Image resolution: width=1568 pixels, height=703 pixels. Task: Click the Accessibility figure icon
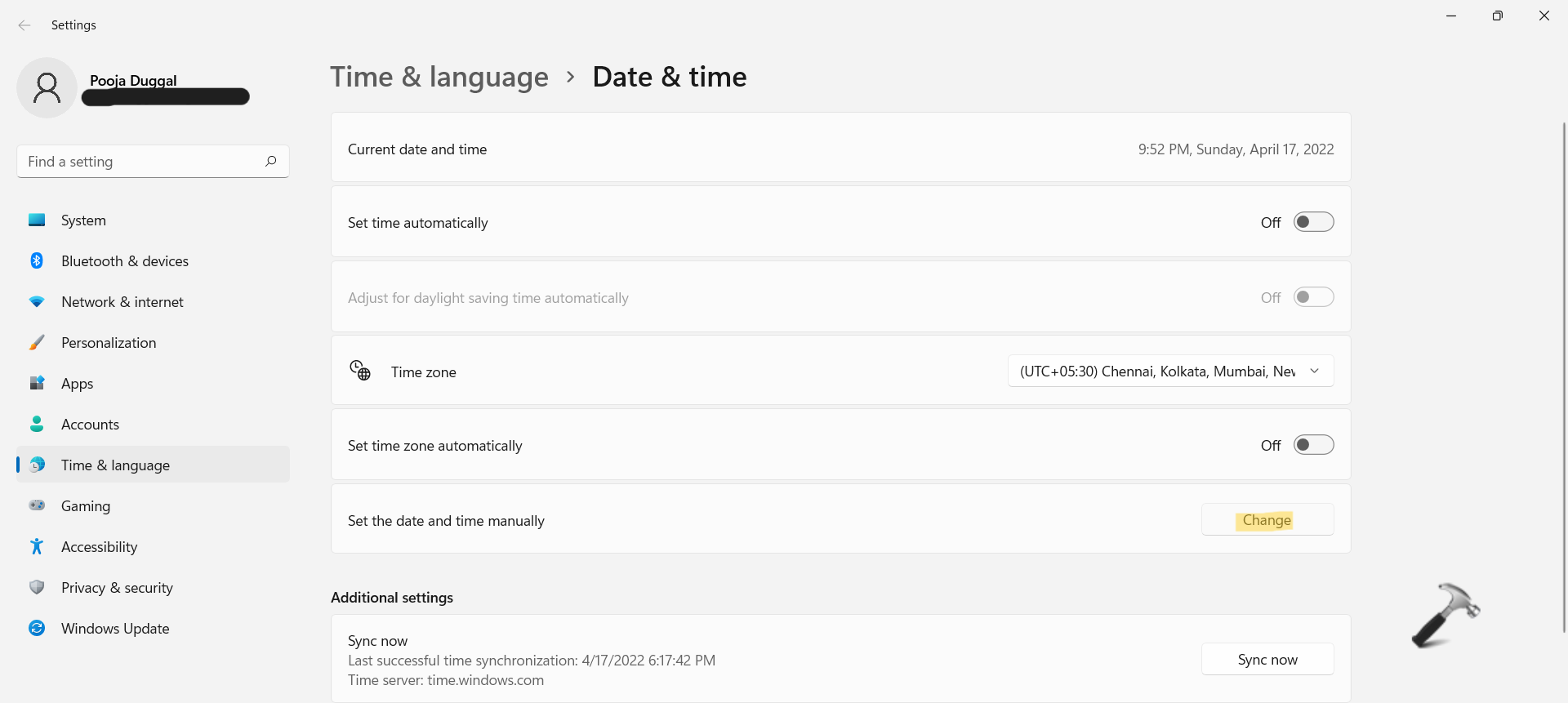(x=37, y=547)
